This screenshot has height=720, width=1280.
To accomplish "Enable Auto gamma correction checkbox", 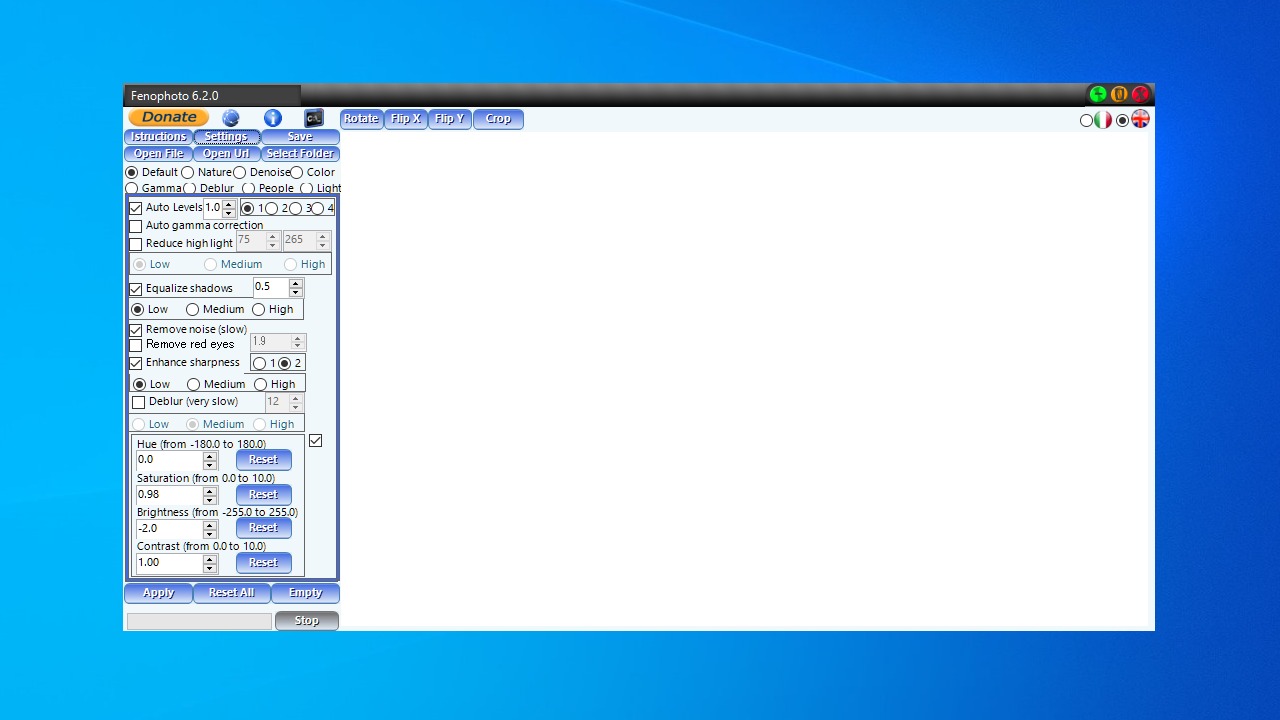I will tap(136, 226).
